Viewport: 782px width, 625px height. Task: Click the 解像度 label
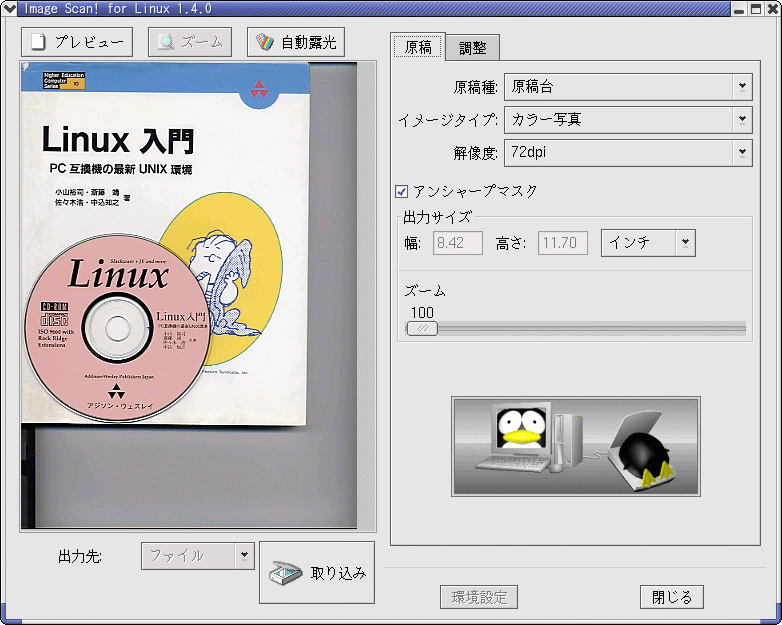coord(475,153)
